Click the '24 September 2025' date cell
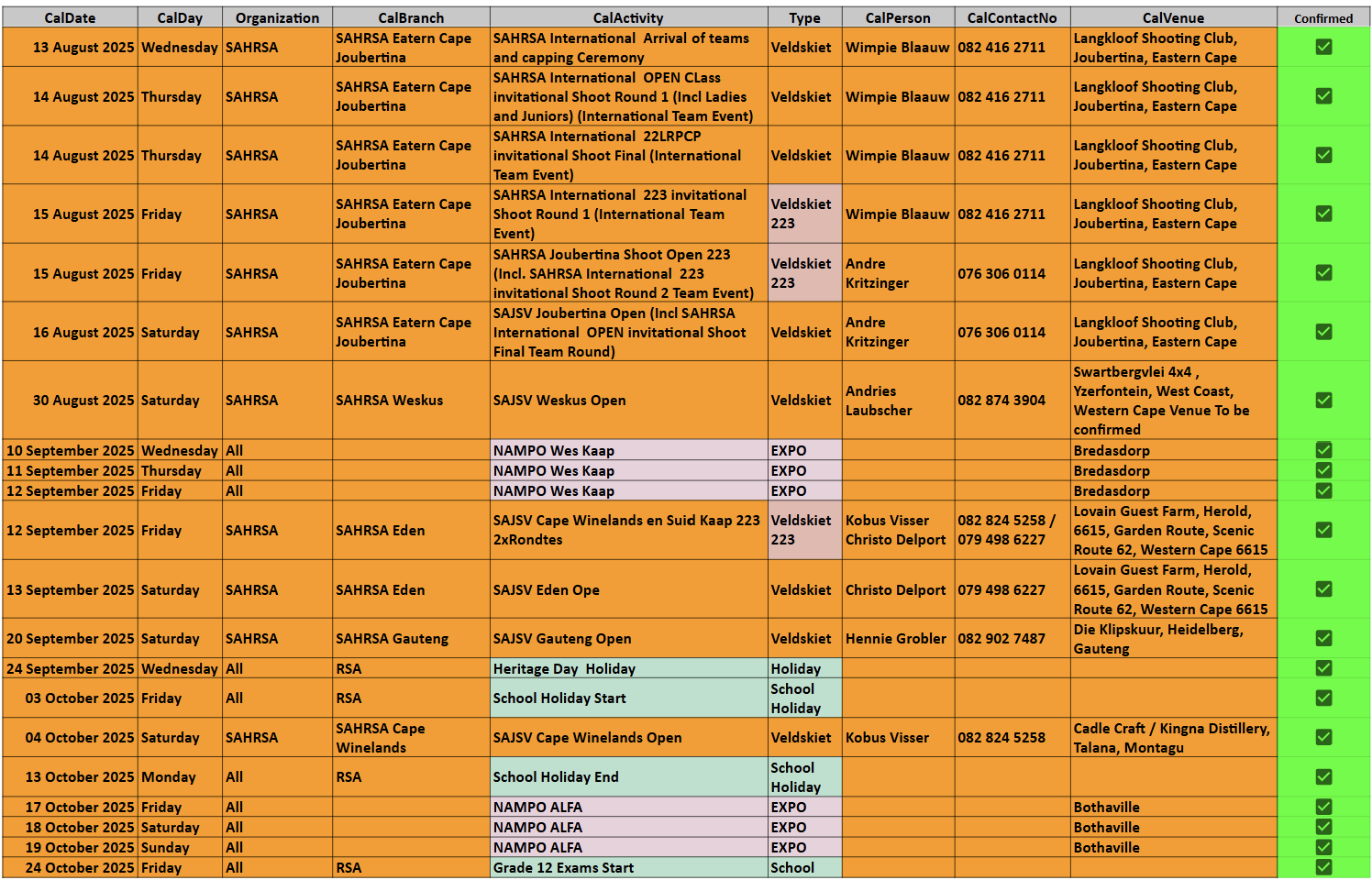The image size is (1372, 880). [x=70, y=668]
